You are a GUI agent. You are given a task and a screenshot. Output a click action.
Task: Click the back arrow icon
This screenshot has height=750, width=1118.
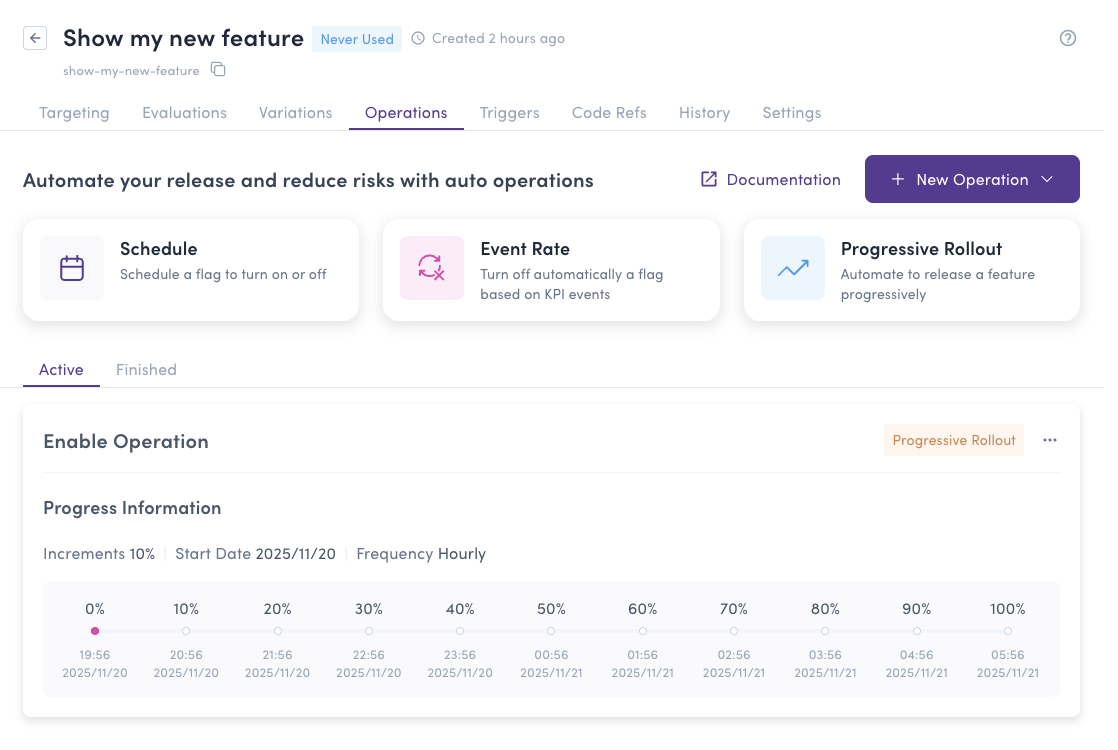pos(35,39)
